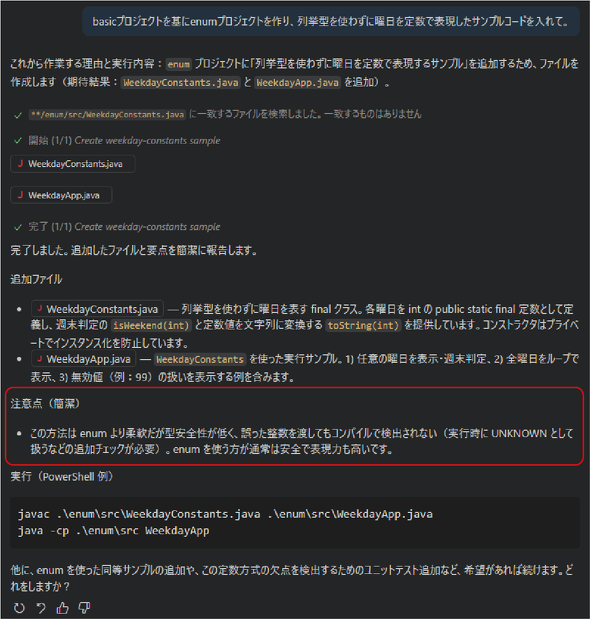Open WeekdayConstants.java link in bullet list

pos(97,309)
